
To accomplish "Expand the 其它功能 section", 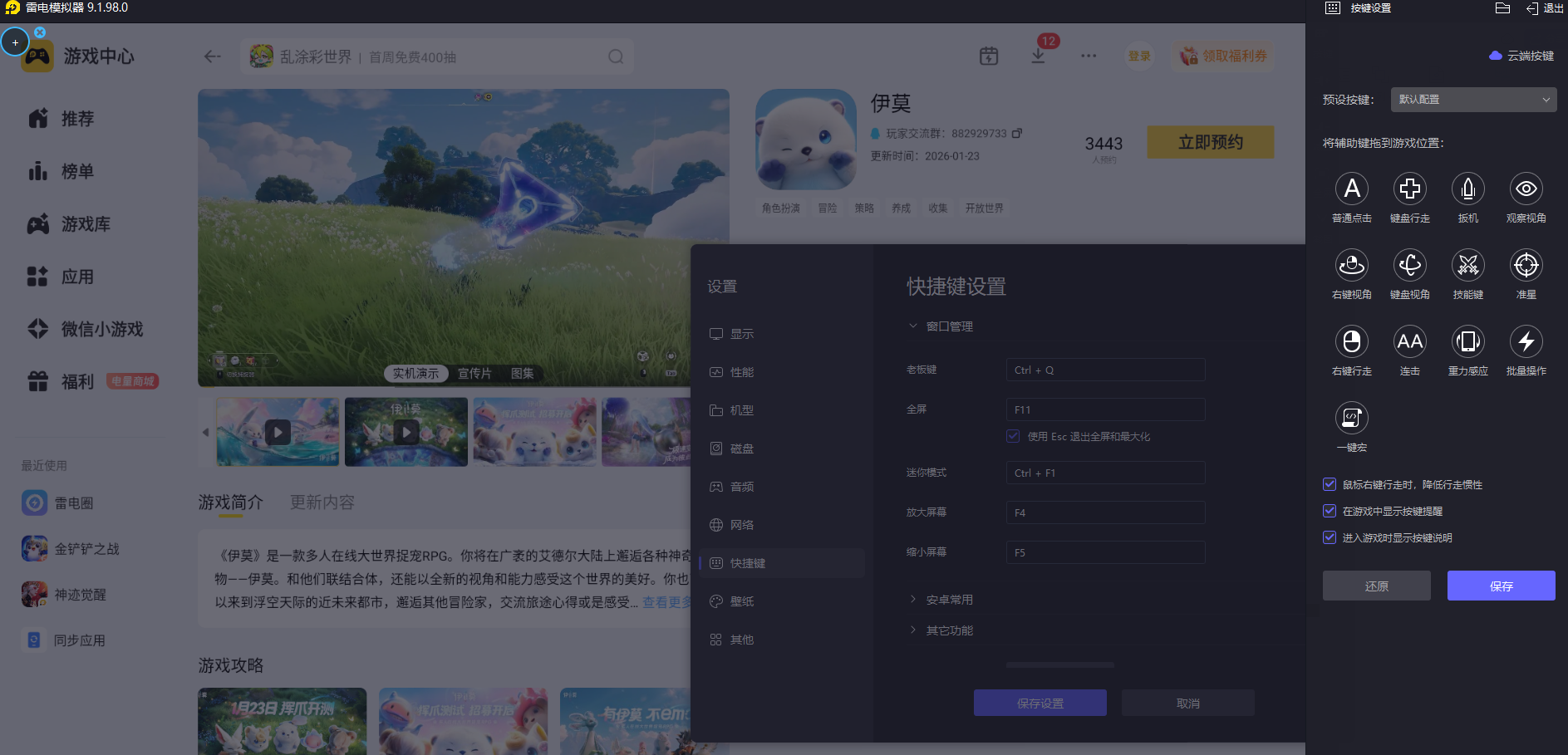I will point(941,630).
